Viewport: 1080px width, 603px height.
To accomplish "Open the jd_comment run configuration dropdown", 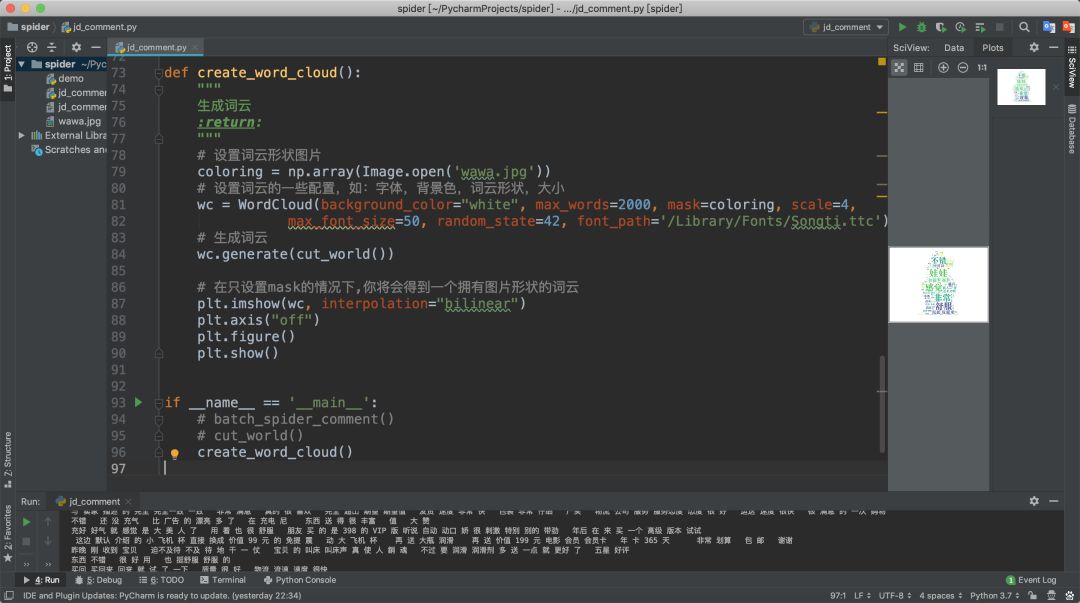I will pos(845,27).
